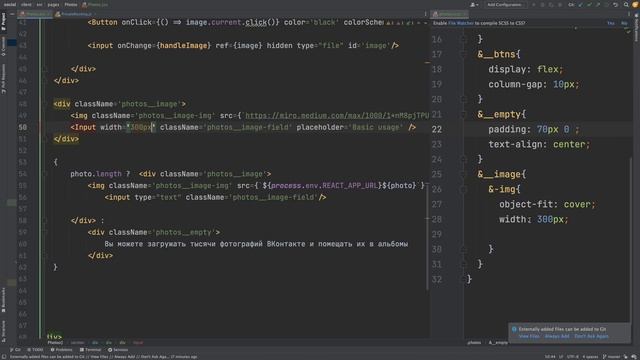640x360 pixels.
Task: Click handleImage in the input onChange
Action: (183, 46)
